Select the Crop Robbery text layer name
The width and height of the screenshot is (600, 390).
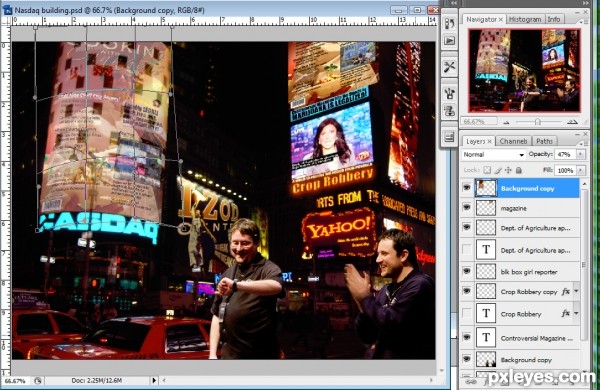point(521,314)
